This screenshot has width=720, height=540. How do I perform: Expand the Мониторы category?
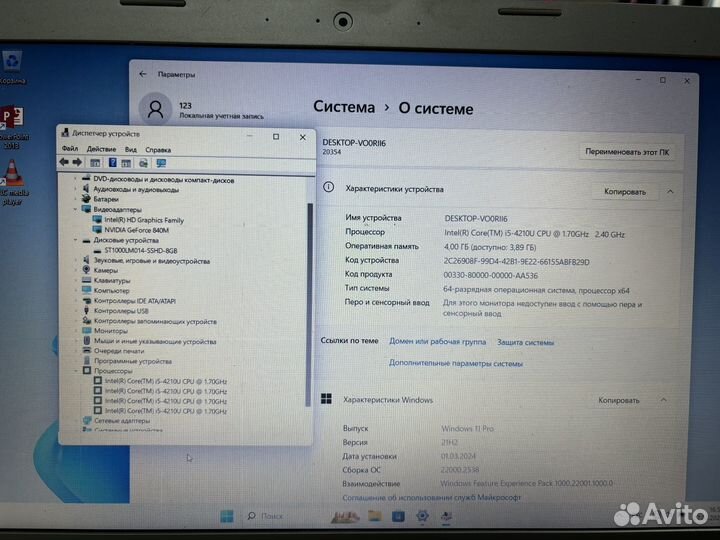coord(75,331)
